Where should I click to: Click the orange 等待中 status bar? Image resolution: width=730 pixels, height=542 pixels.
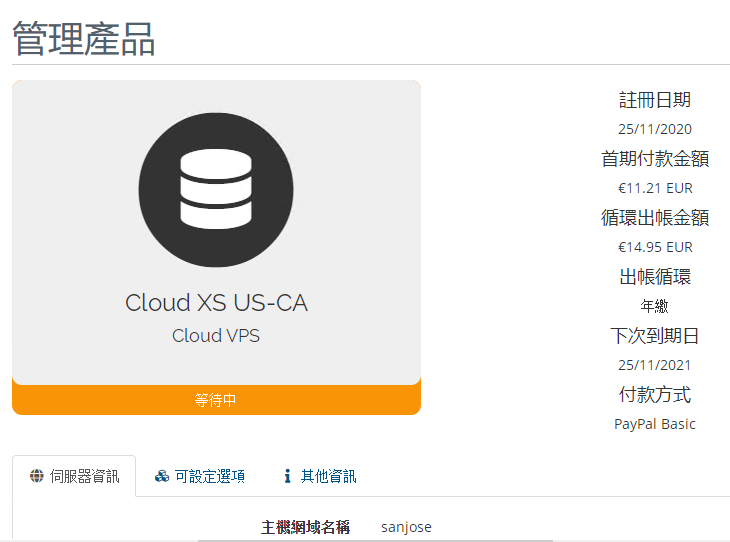[216, 400]
